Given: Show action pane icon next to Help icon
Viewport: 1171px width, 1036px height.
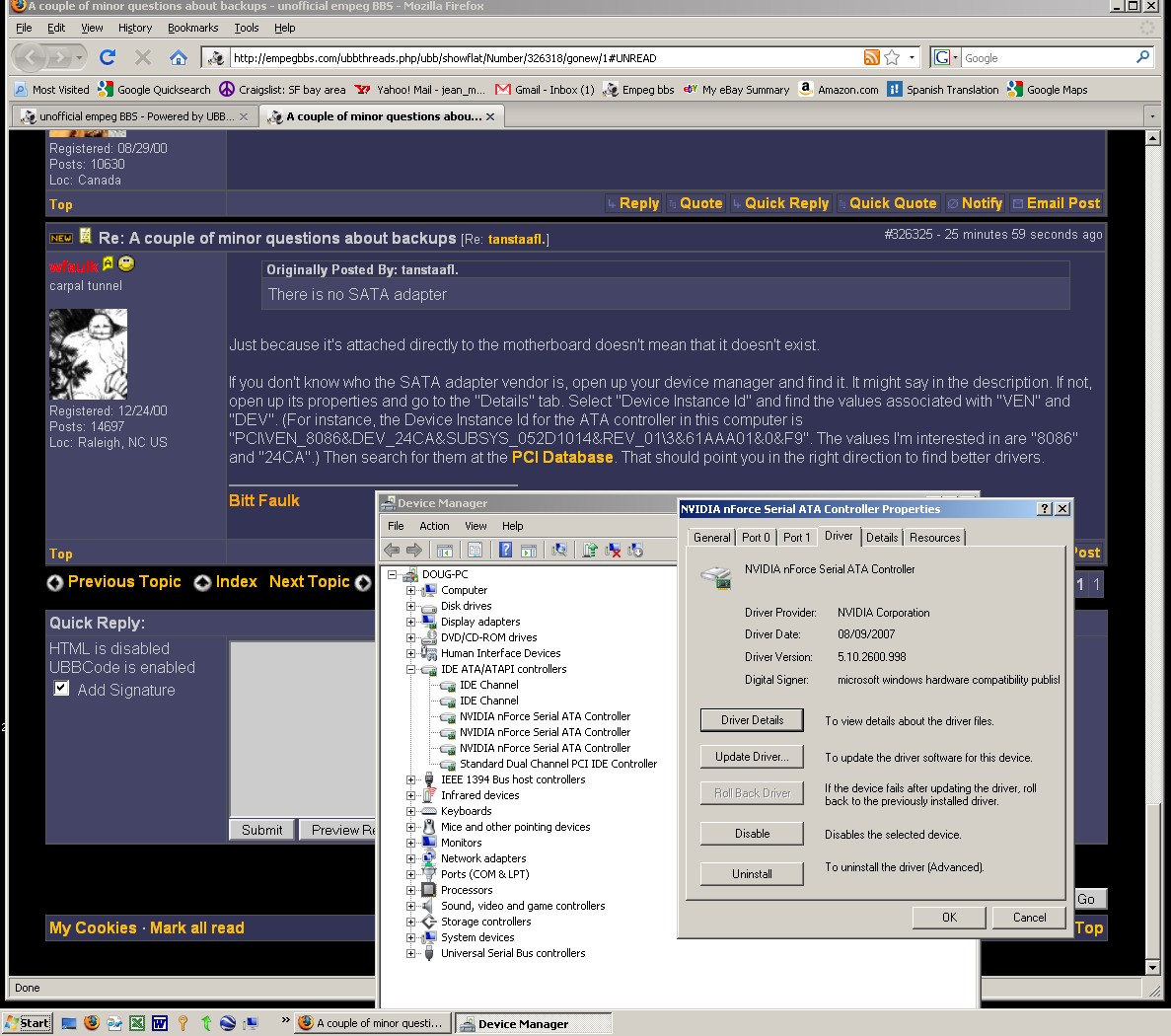Looking at the screenshot, I should 529,551.
